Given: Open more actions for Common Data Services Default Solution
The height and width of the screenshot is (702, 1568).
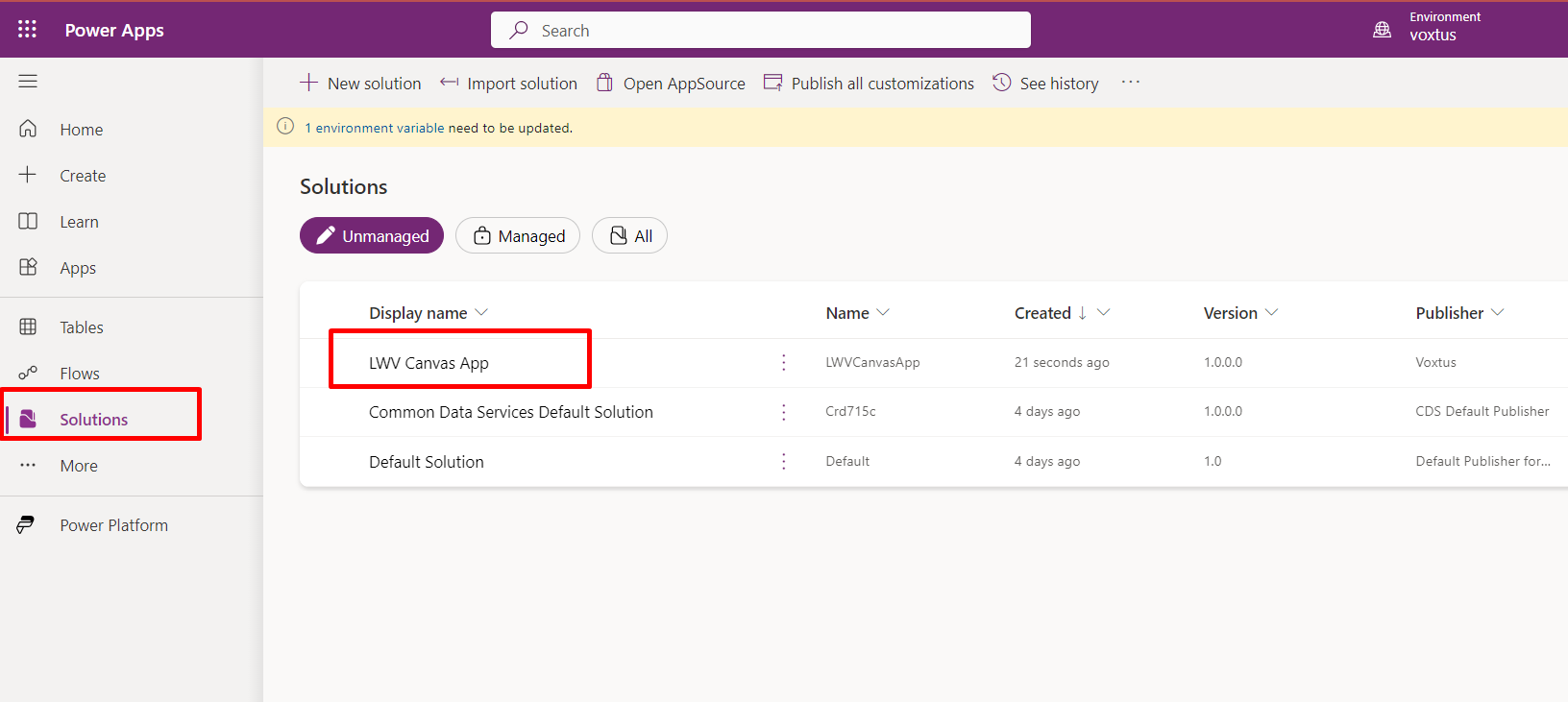Looking at the screenshot, I should 784,411.
